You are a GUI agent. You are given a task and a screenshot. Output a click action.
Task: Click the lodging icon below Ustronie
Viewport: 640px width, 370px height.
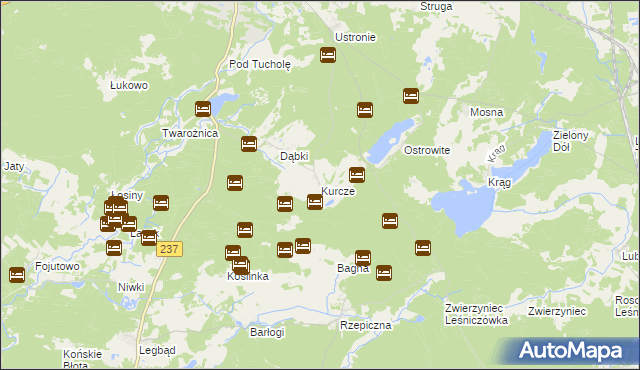pyautogui.click(x=328, y=55)
